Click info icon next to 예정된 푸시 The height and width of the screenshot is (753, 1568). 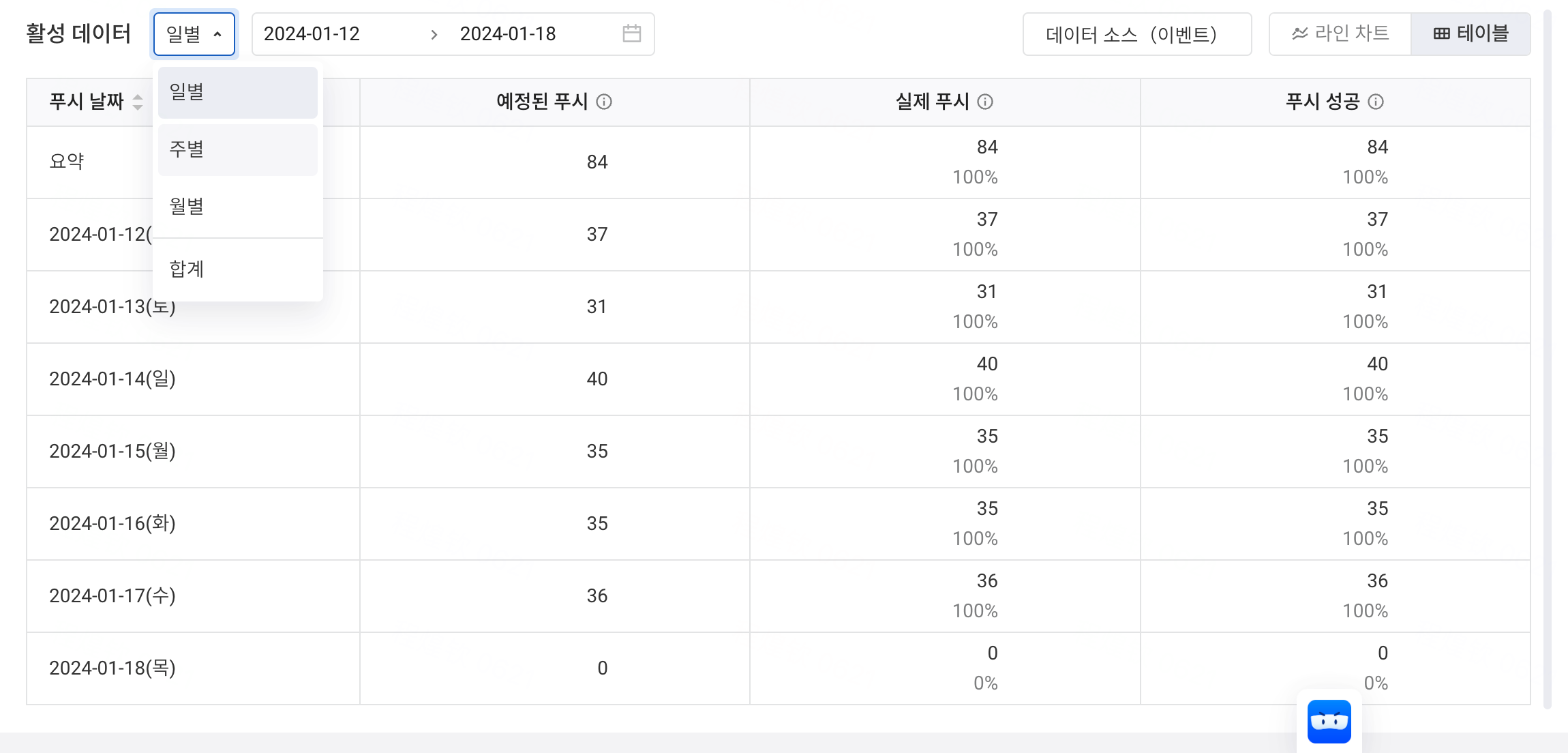point(604,102)
